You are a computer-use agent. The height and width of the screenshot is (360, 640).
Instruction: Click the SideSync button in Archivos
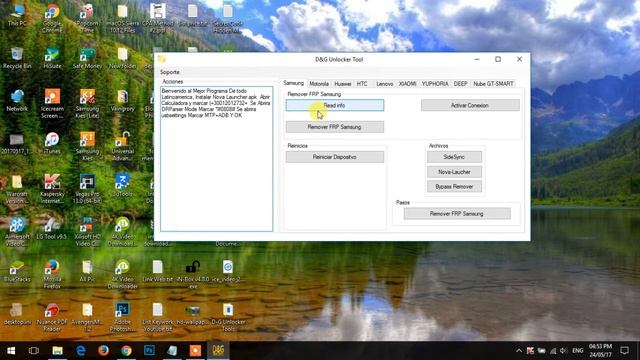(454, 157)
